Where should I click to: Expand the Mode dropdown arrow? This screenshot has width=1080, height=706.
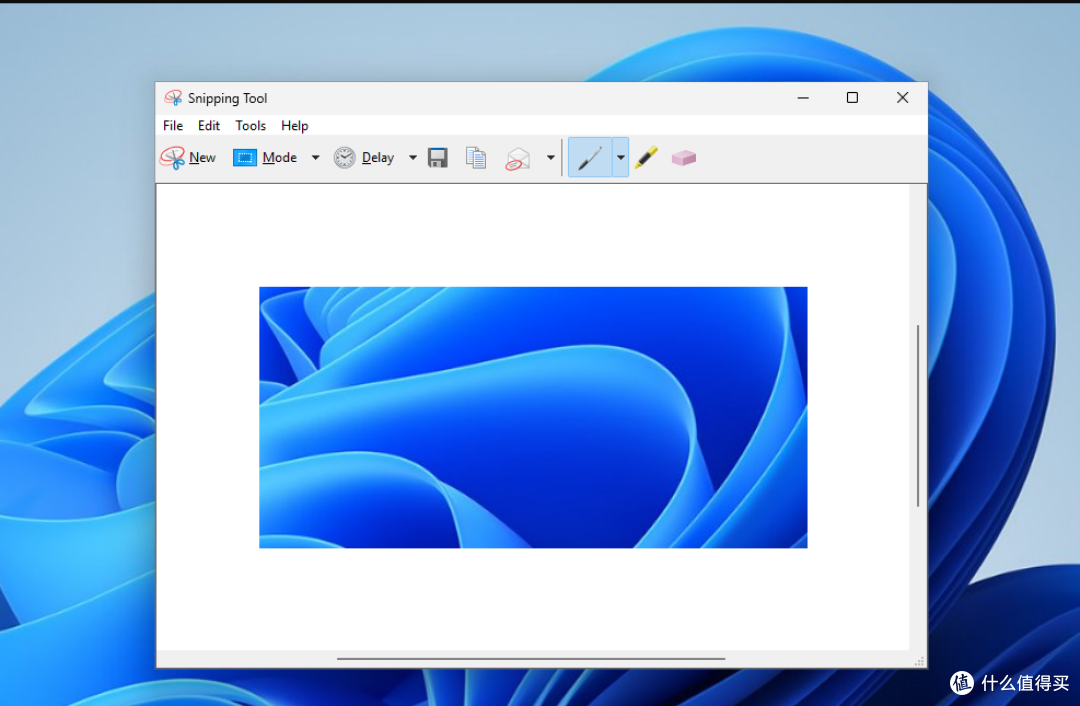(x=315, y=158)
